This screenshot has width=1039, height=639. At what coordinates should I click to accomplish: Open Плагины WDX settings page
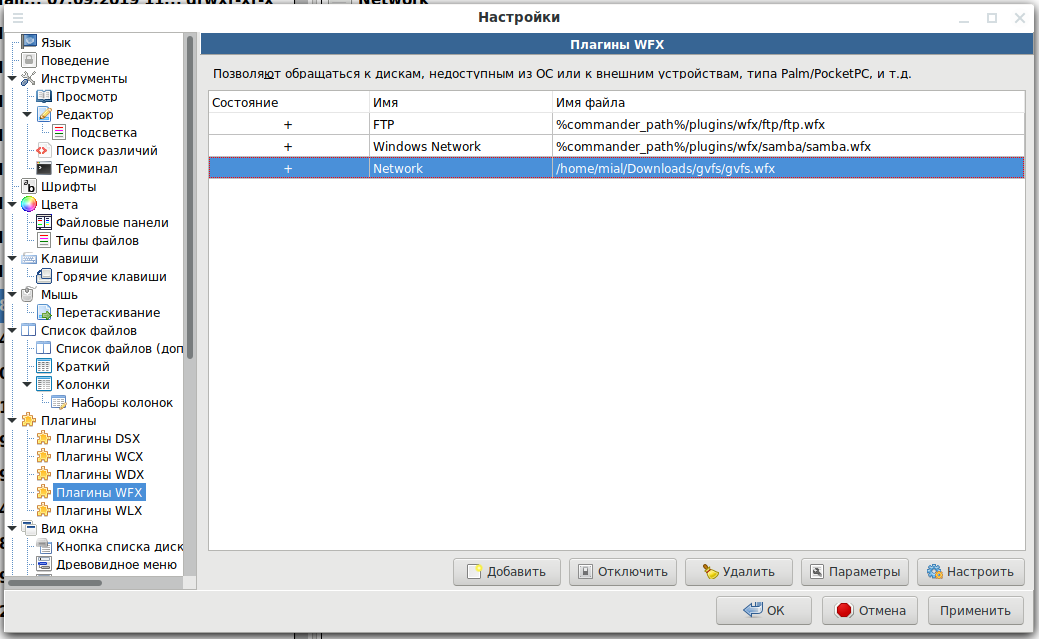[x=100, y=475]
